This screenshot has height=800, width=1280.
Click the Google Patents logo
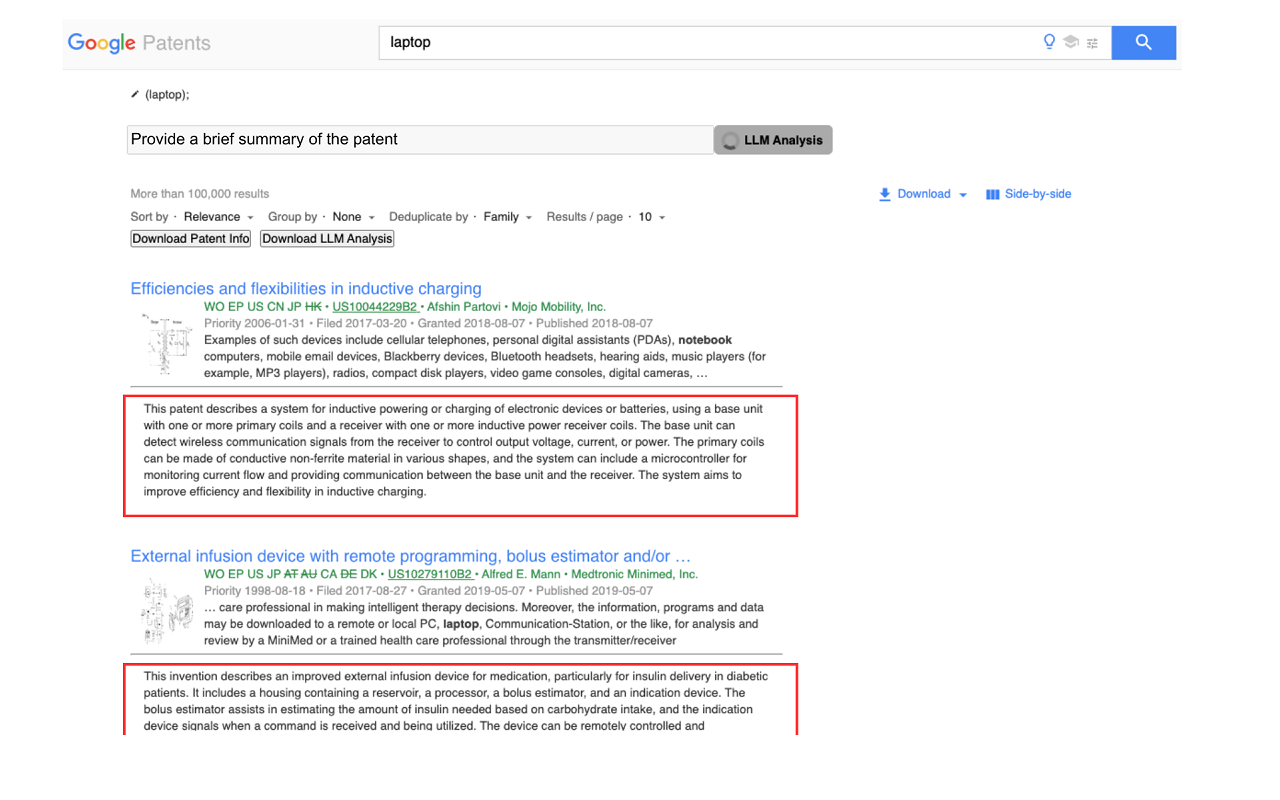pos(139,43)
